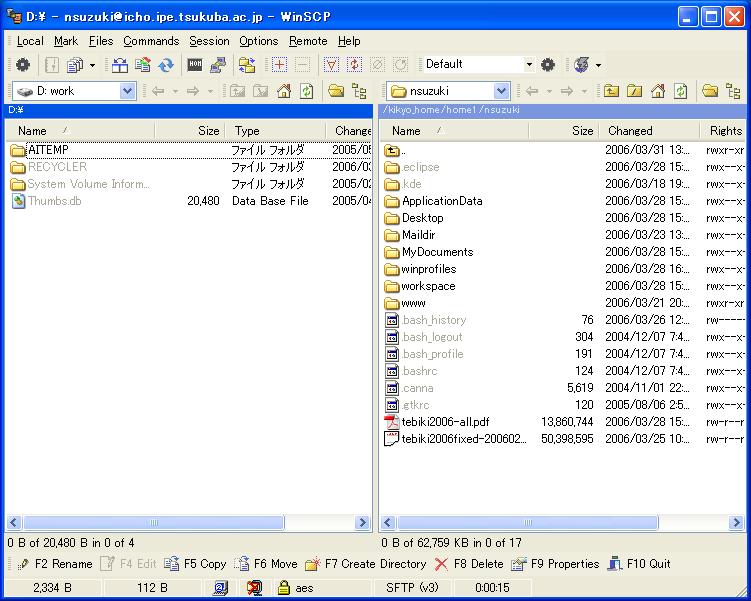Expand the session globe dropdown arrow
This screenshot has width=751, height=601.
point(598,65)
